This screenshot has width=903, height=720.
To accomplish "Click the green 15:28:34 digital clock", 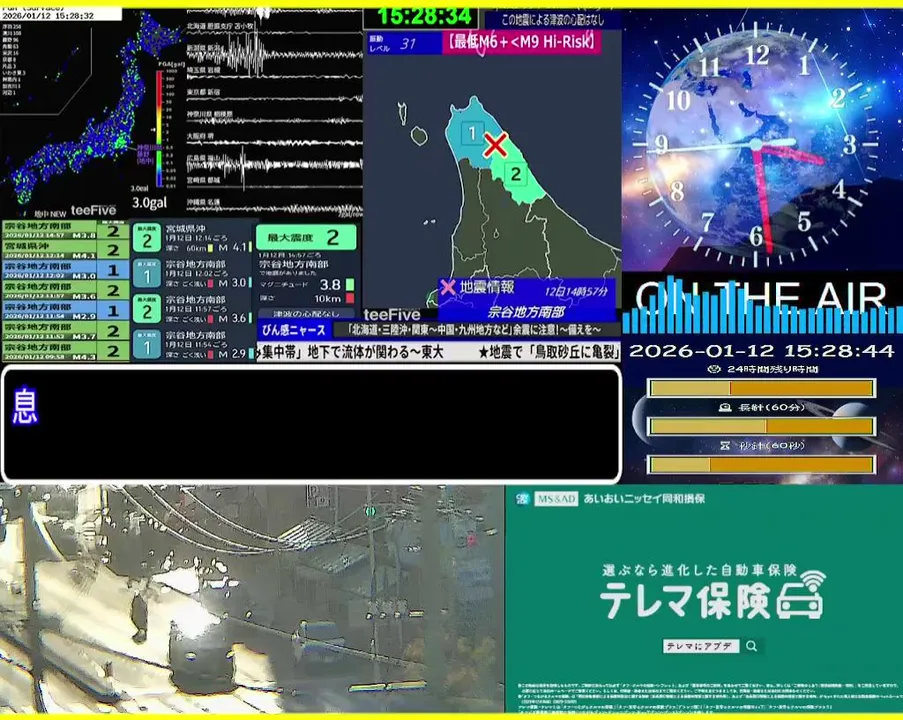I will (x=424, y=16).
